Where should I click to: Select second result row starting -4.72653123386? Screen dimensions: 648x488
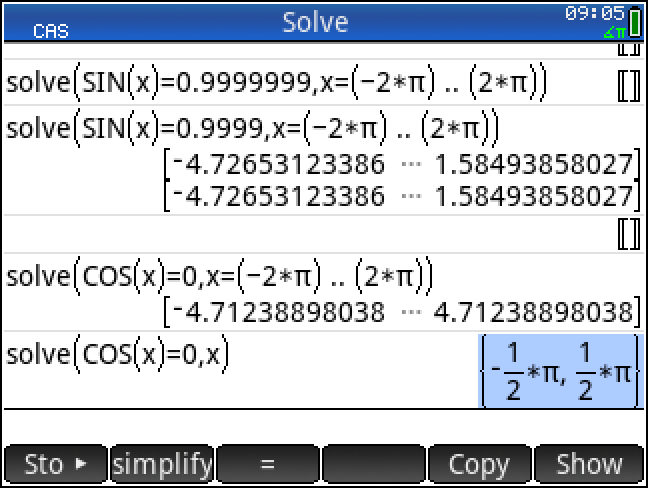398,194
